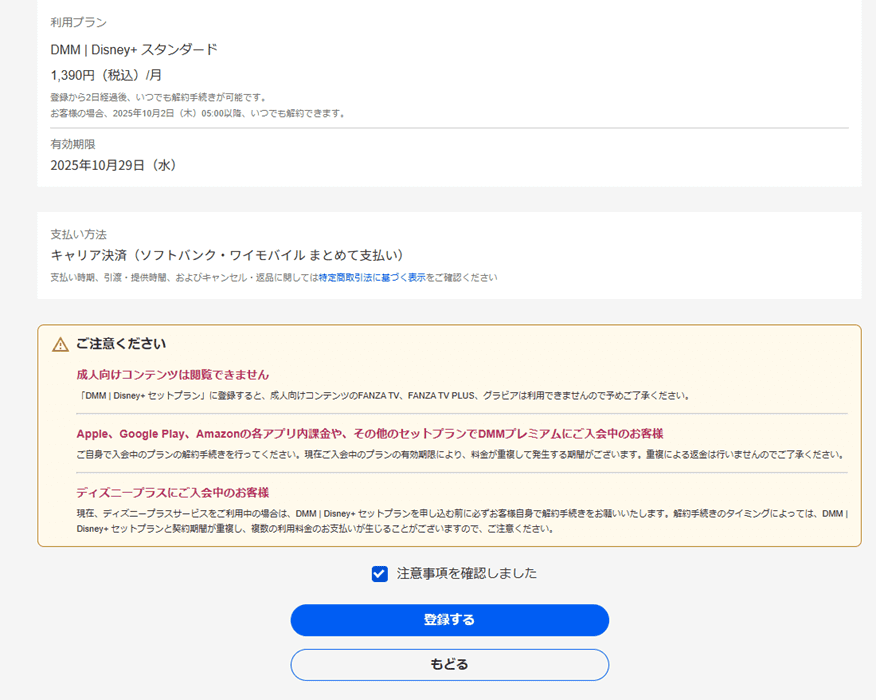Click the 登録から2日経過後 cancellation notice line
The image size is (876, 700).
(159, 98)
